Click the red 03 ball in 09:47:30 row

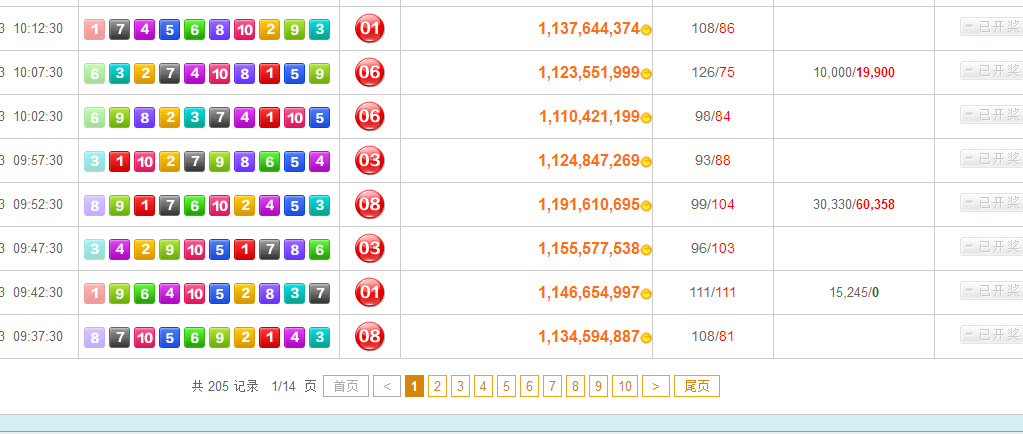click(369, 249)
